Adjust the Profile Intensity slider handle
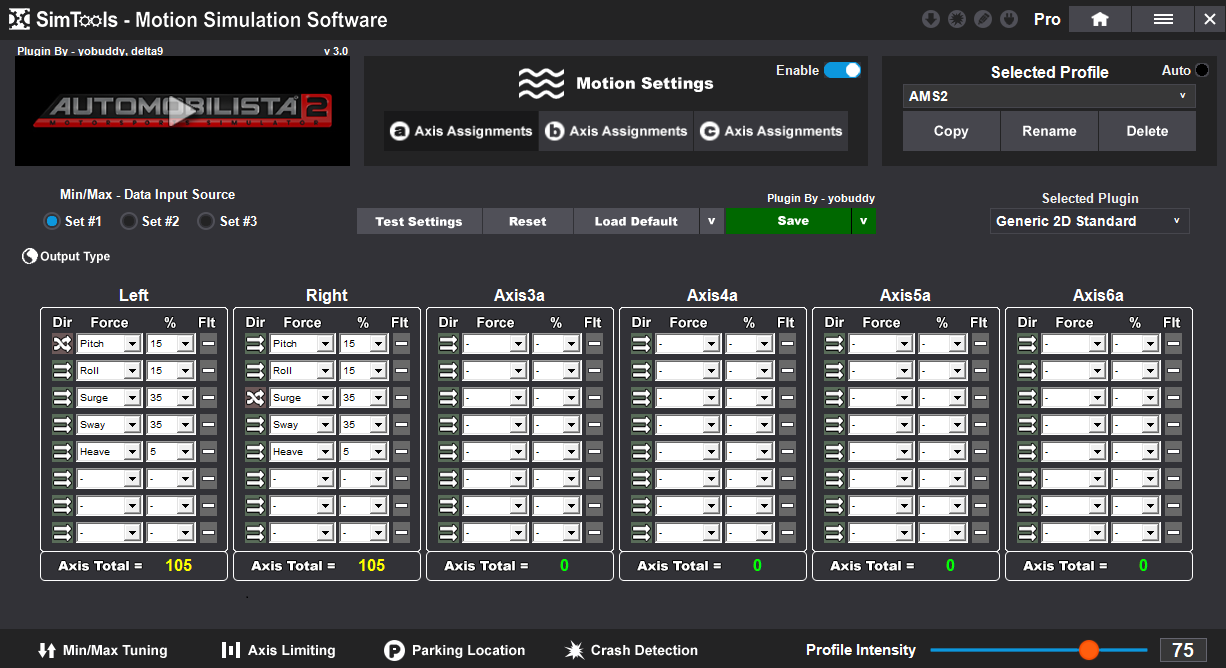 (1089, 650)
